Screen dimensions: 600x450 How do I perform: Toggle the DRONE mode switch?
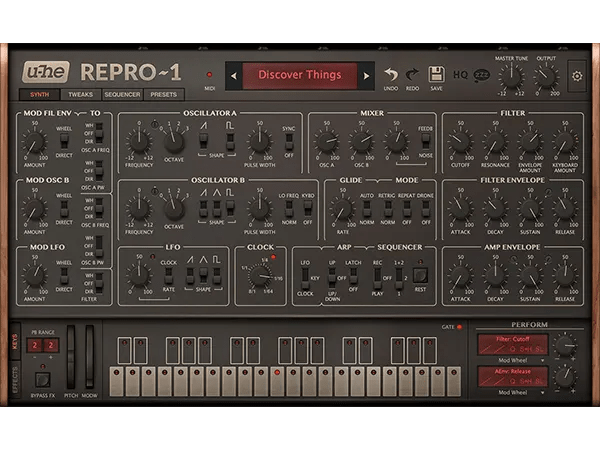426,209
